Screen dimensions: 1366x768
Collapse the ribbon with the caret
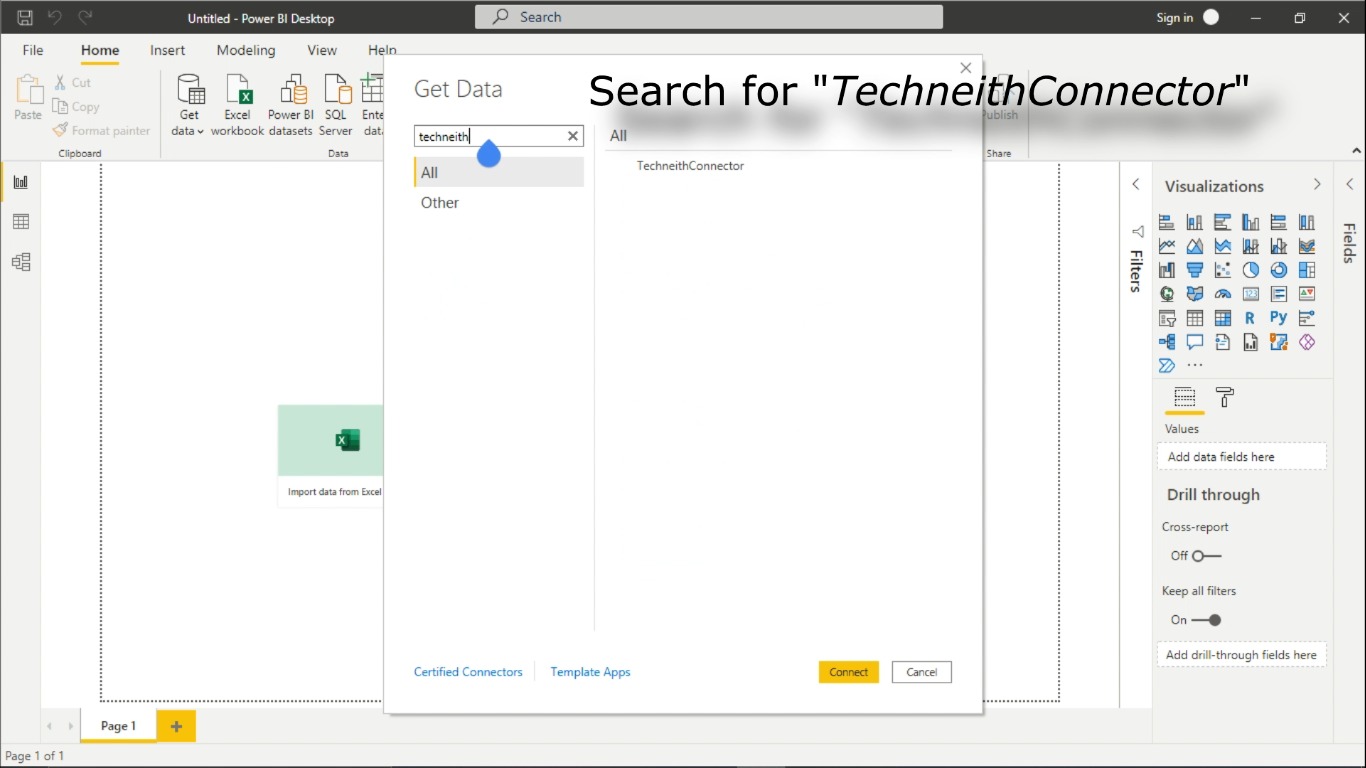1357,151
